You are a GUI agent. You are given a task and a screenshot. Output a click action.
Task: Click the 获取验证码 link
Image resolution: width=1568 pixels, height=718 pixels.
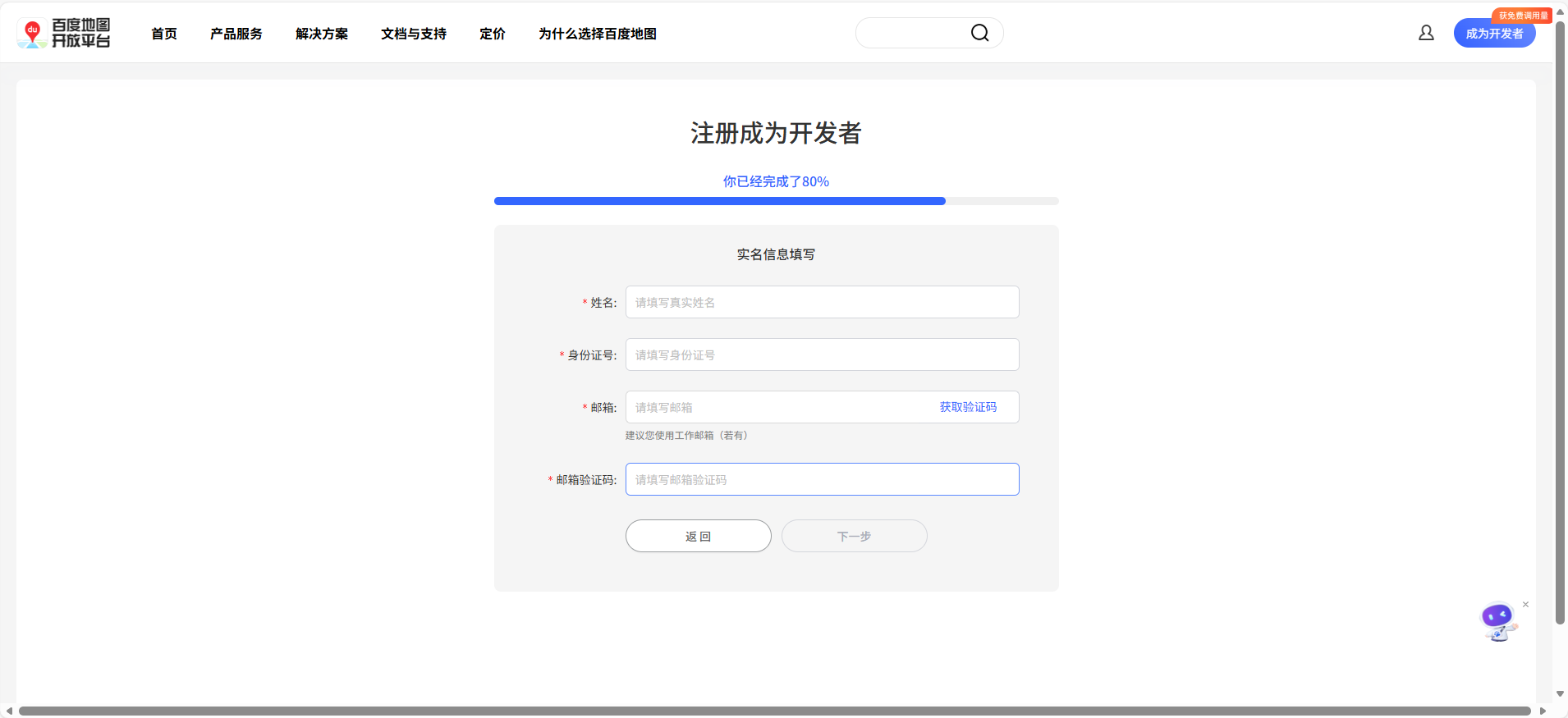[x=968, y=407]
